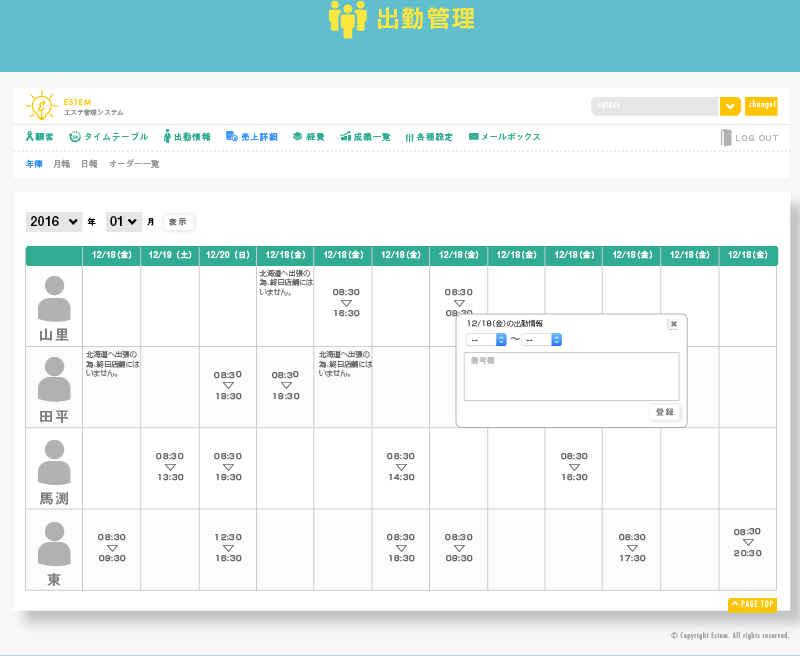Expand the month dropdown showing 01
The width and height of the screenshot is (800, 656).
(x=124, y=222)
